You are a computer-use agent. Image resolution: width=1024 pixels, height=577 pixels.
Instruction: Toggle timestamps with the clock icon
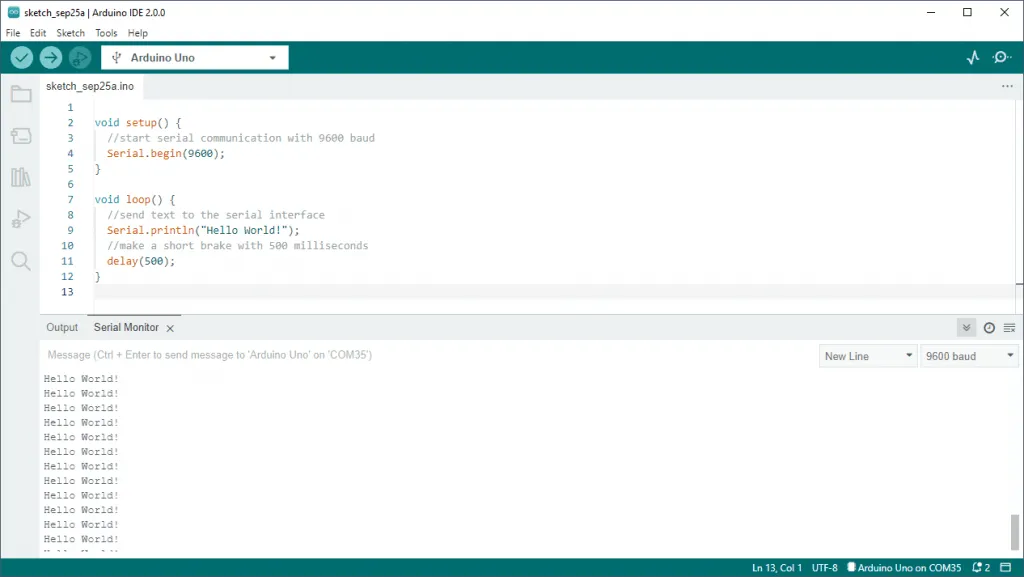pos(989,327)
